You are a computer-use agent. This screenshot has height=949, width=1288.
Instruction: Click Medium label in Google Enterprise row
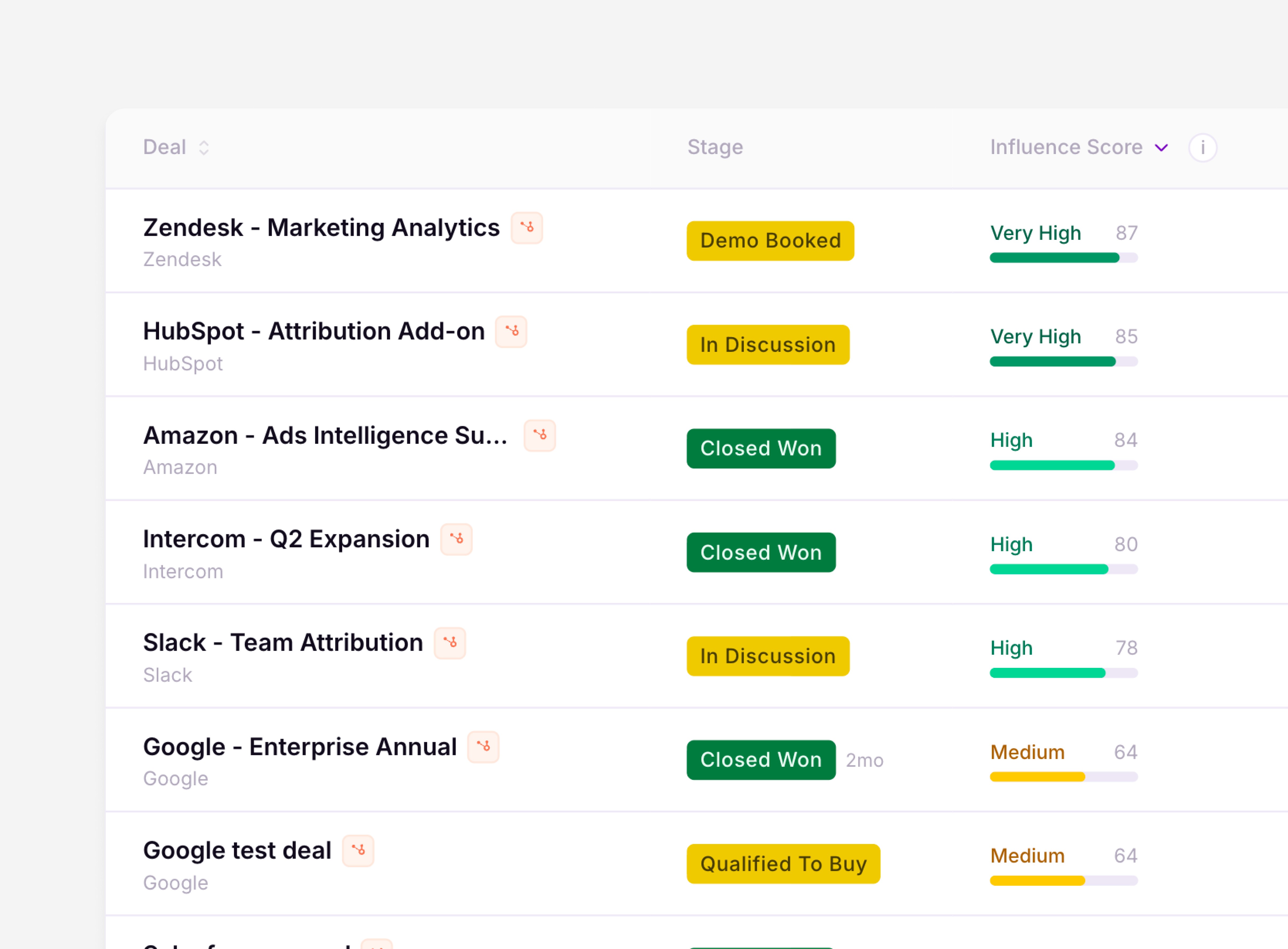[x=1027, y=752]
